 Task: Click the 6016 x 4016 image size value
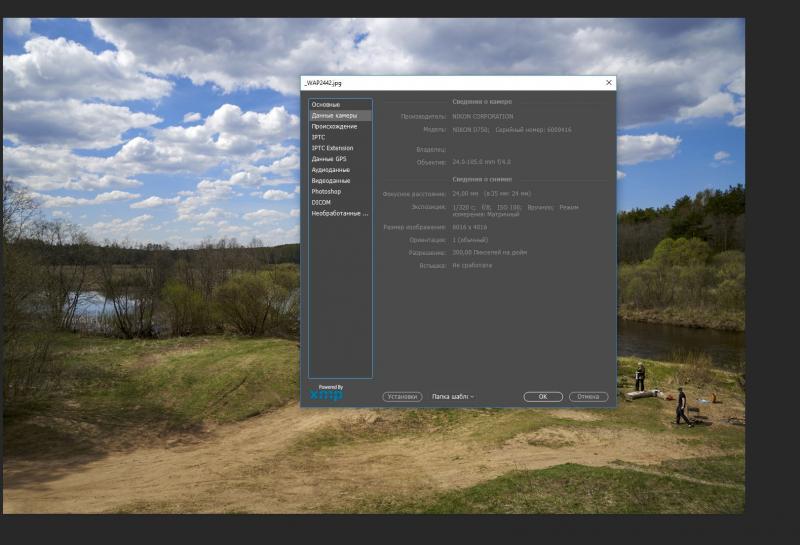coord(469,227)
